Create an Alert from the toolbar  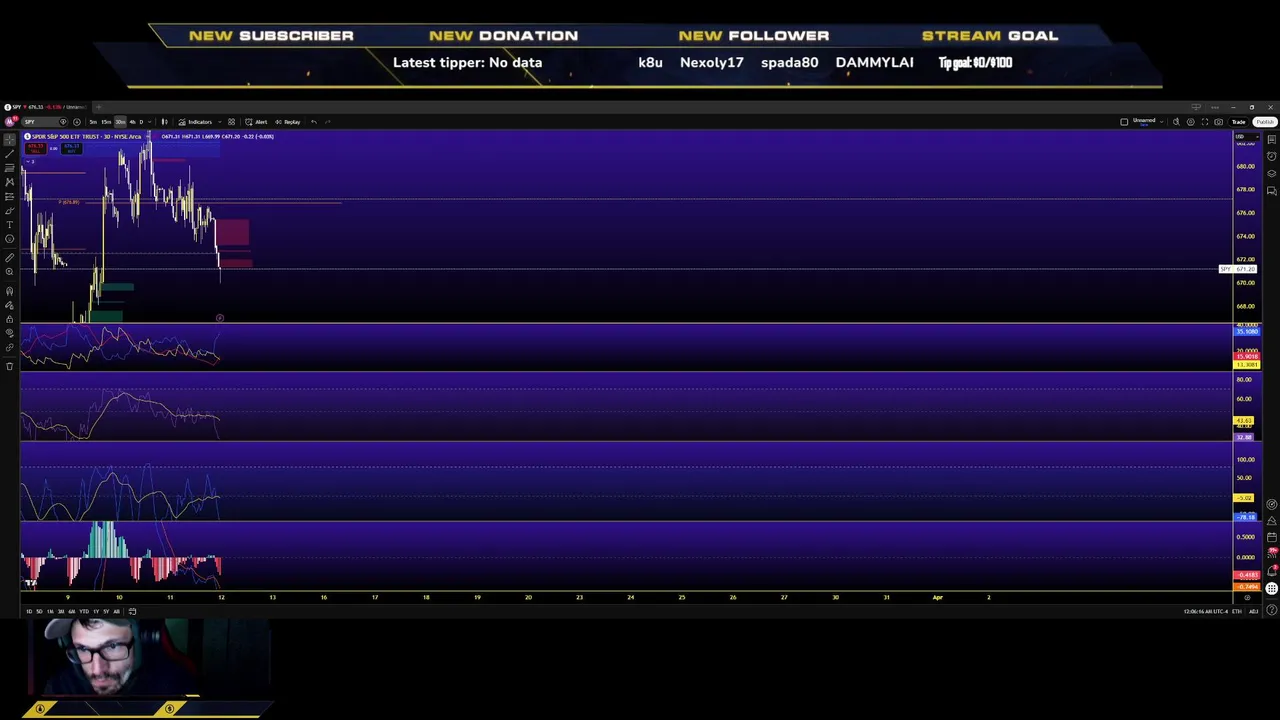(x=255, y=122)
